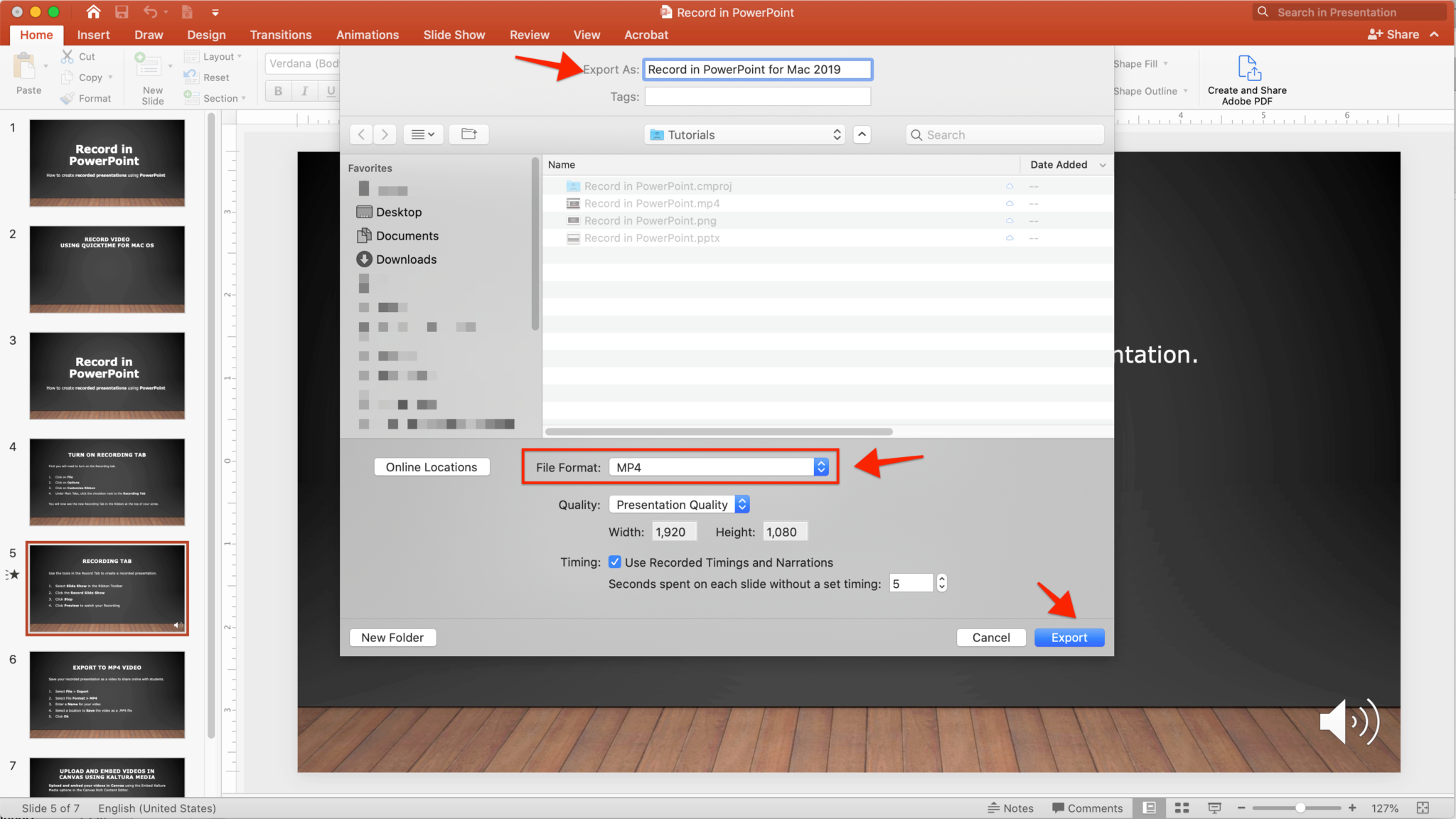Viewport: 1456px width, 819px height.
Task: Open Downloads in Favorites sidebar
Action: click(397, 259)
